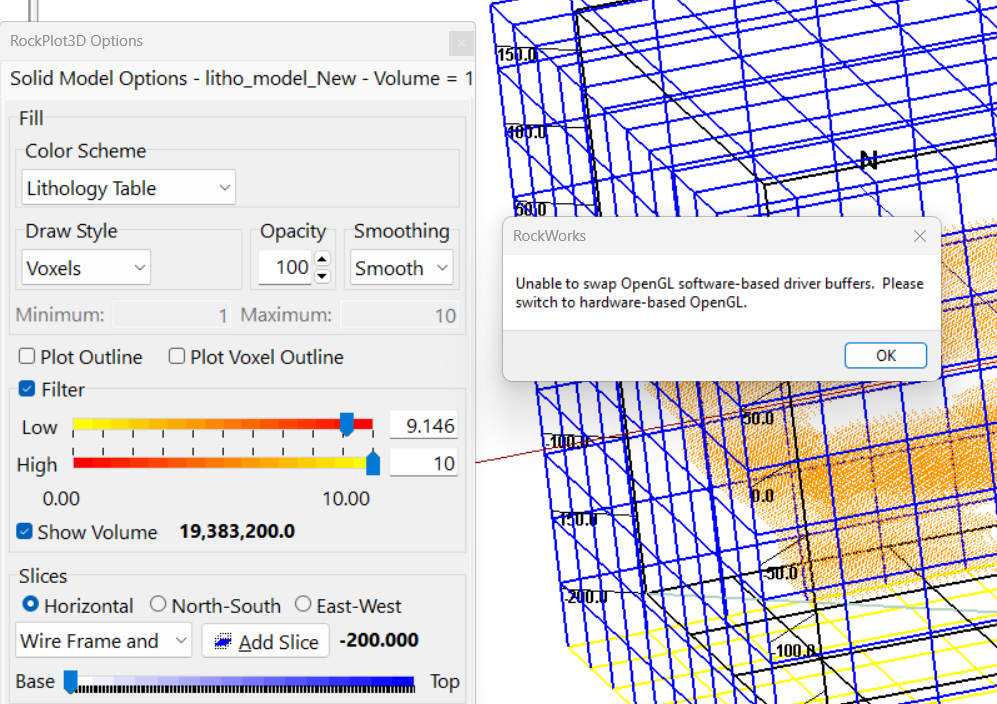
Task: Increase opacity with the up arrow
Action: 322,260
